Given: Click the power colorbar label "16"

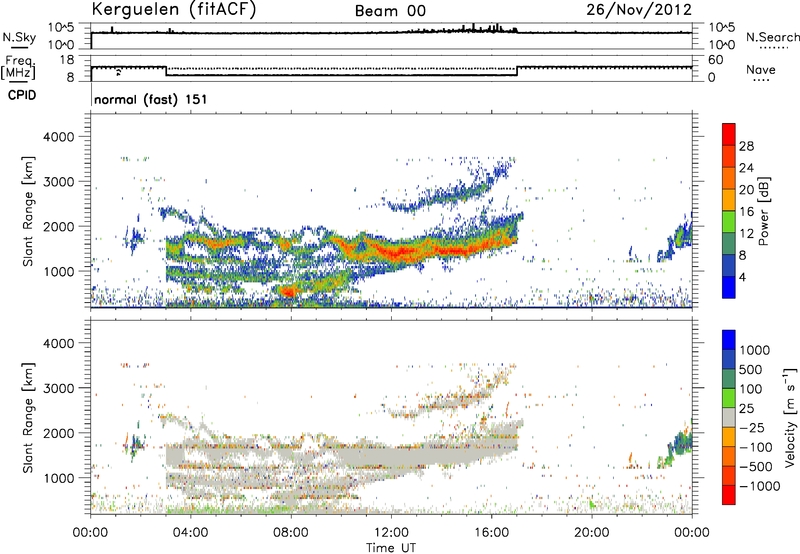Looking at the screenshot, I should click(746, 212).
